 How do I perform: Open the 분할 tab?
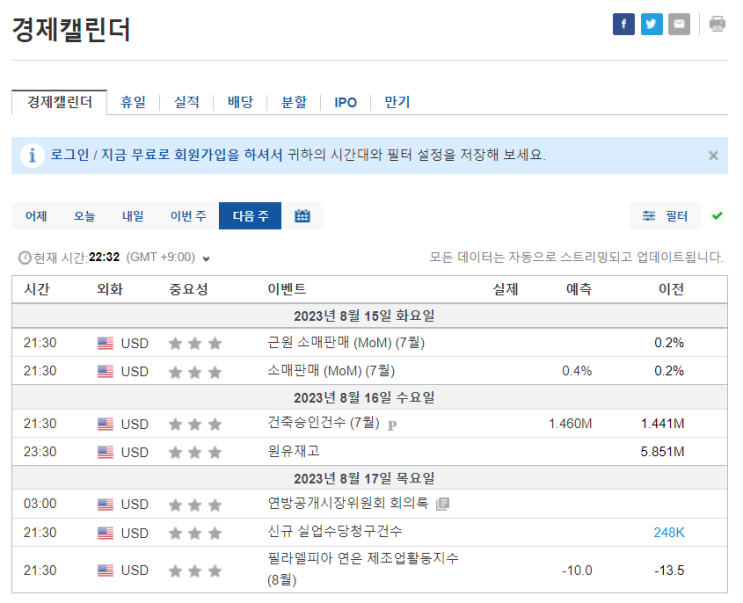click(x=294, y=102)
